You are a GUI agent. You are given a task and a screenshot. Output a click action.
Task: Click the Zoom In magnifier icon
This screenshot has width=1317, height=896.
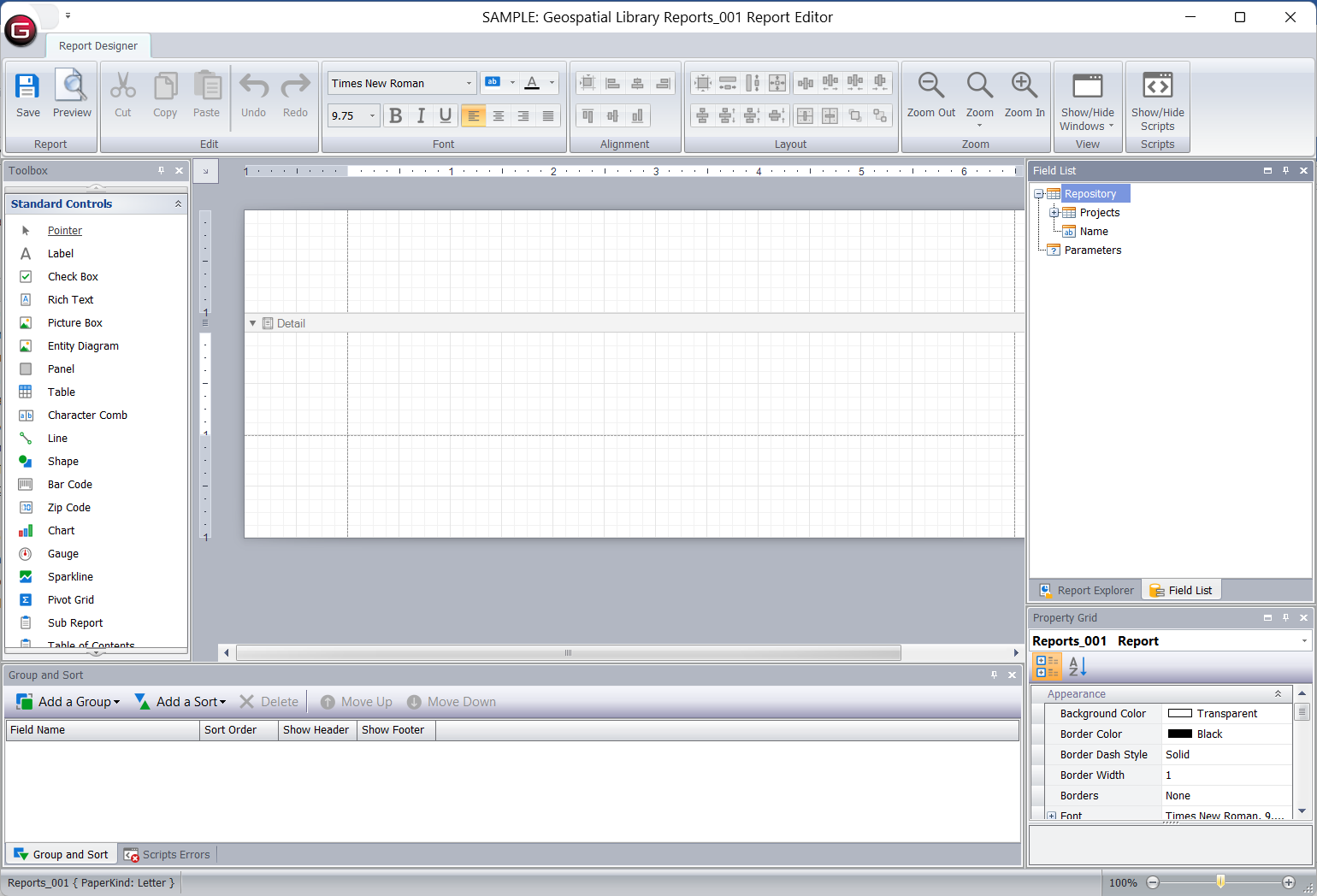[x=1024, y=86]
